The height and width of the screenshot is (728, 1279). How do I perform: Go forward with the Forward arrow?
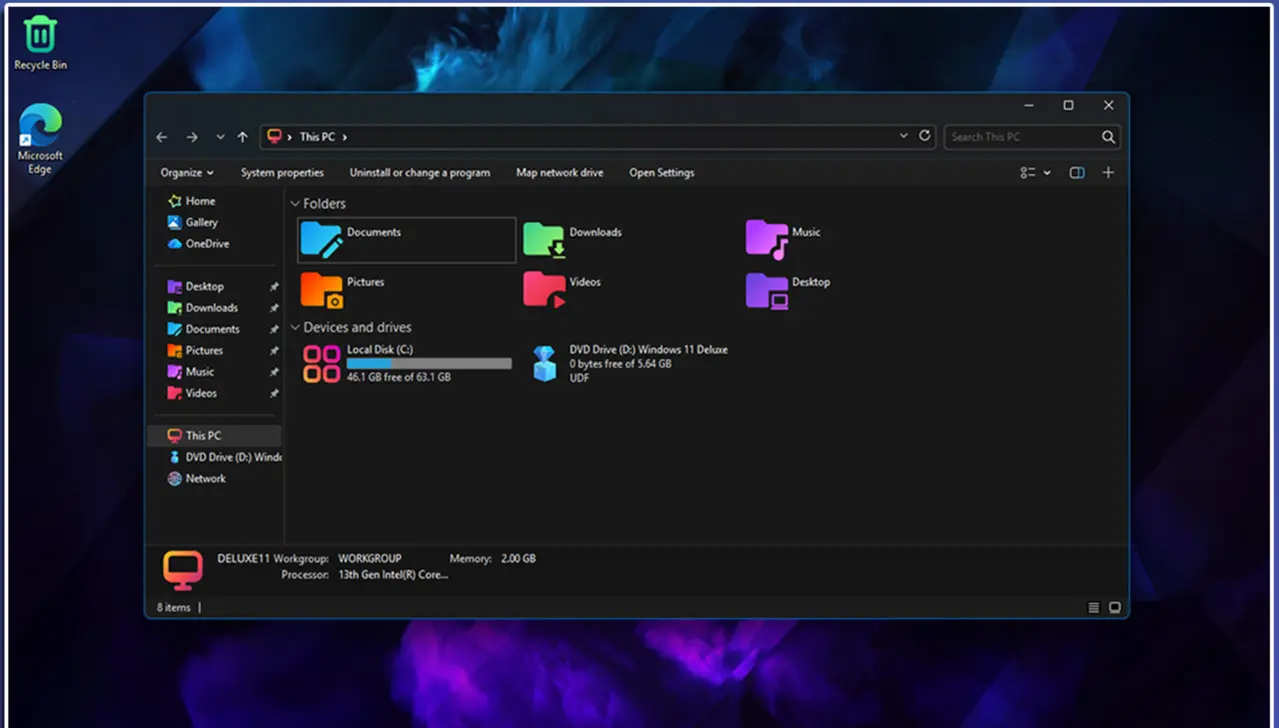click(192, 137)
